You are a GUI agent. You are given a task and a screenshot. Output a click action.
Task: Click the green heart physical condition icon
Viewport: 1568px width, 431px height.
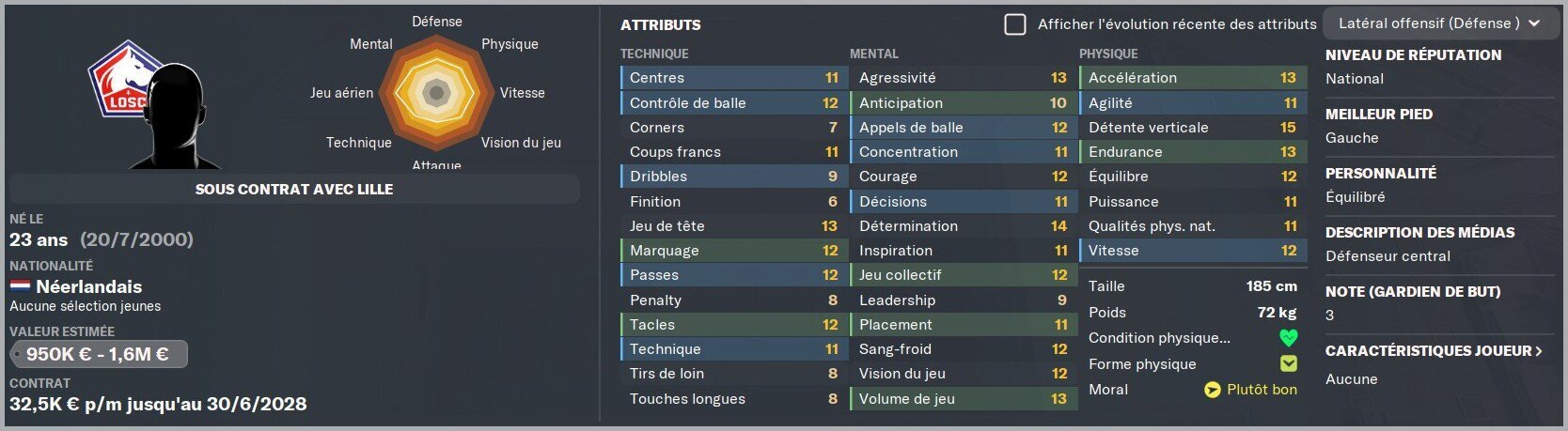point(1288,338)
